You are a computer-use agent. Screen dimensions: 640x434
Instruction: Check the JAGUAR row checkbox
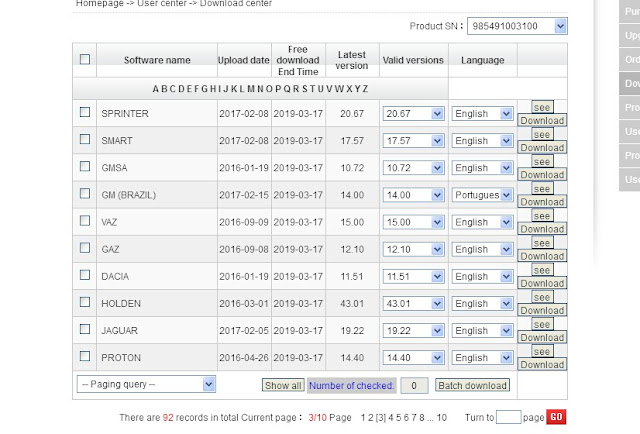tap(85, 329)
